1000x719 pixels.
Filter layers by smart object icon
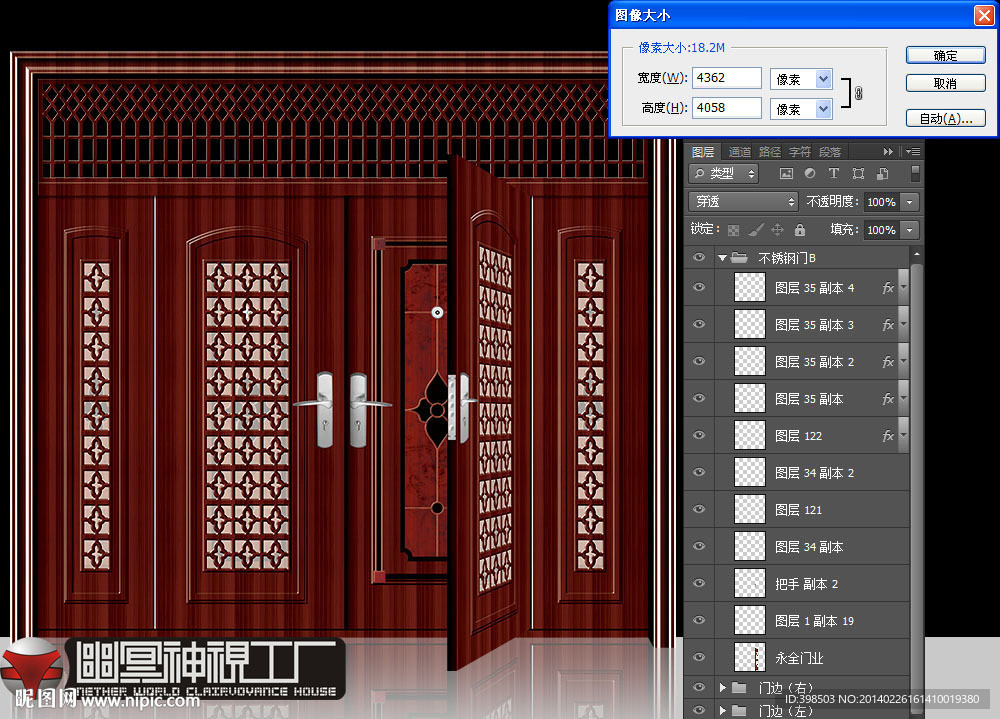click(x=883, y=174)
